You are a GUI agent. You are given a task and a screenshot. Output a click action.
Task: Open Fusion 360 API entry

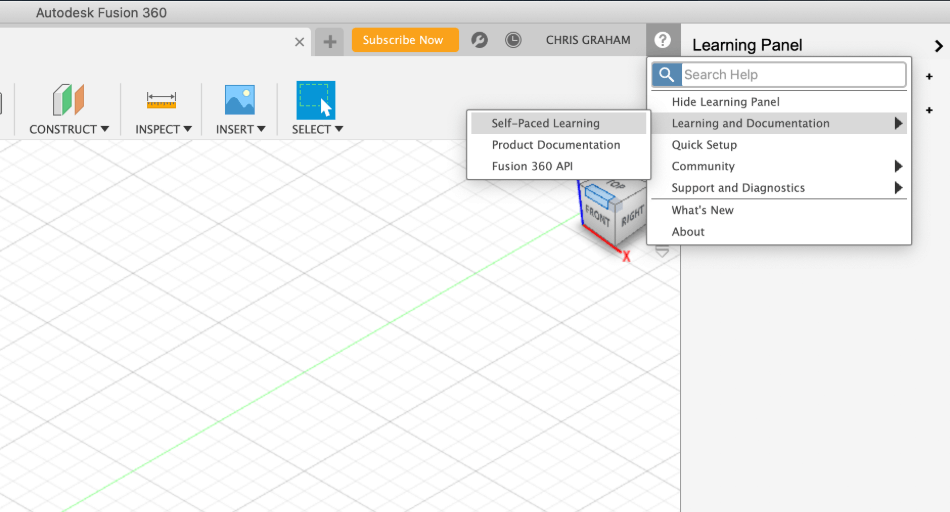[559, 166]
